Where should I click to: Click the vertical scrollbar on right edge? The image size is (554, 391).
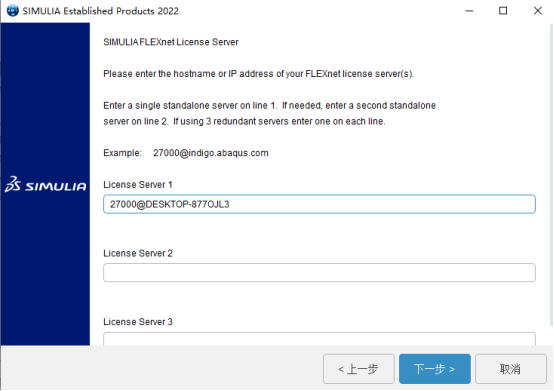point(552,175)
